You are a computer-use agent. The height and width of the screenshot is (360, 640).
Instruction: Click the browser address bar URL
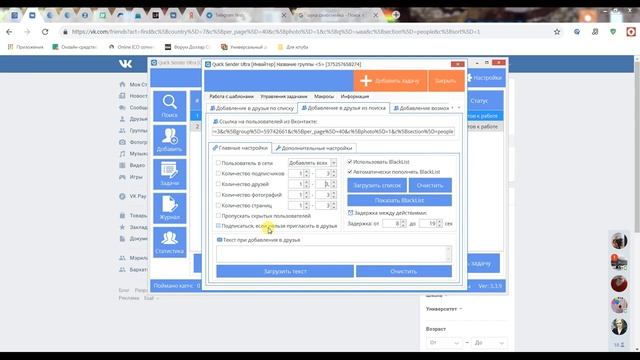click(x=276, y=32)
